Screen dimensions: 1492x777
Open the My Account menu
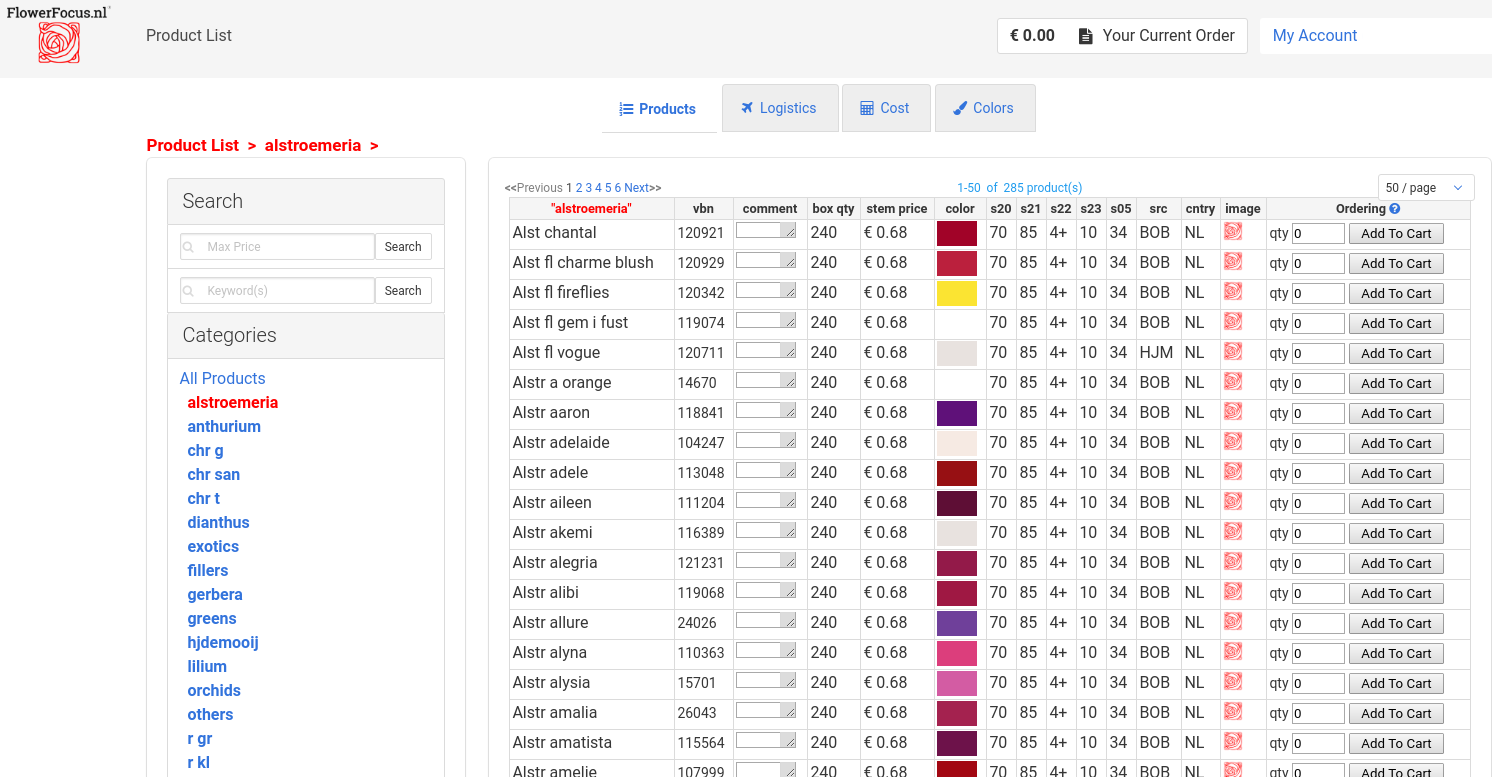tap(1314, 36)
